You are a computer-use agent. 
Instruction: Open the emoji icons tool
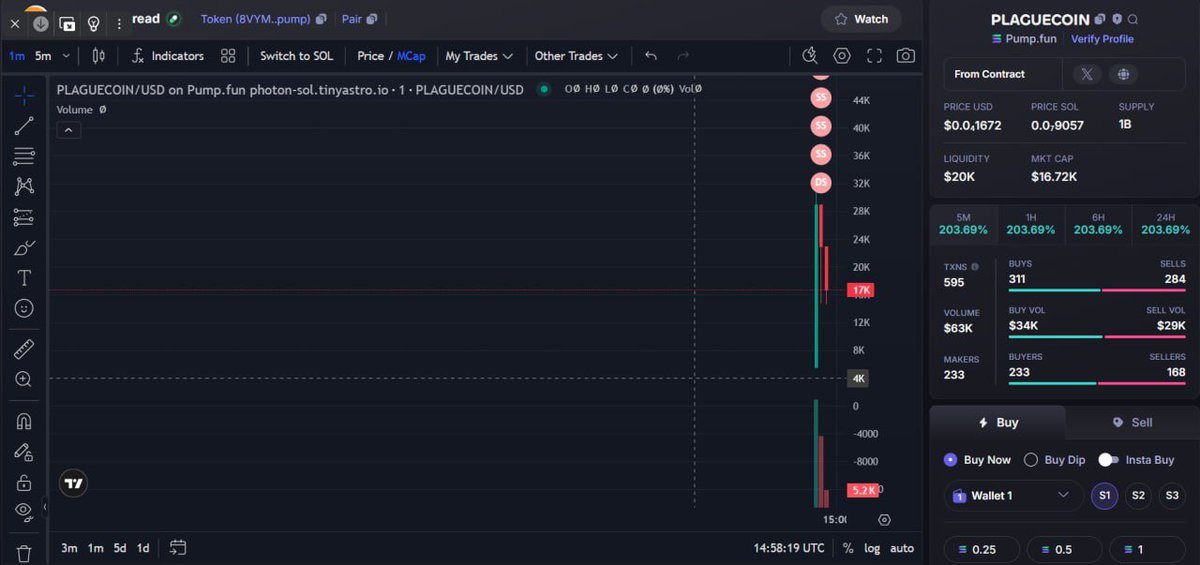[24, 308]
